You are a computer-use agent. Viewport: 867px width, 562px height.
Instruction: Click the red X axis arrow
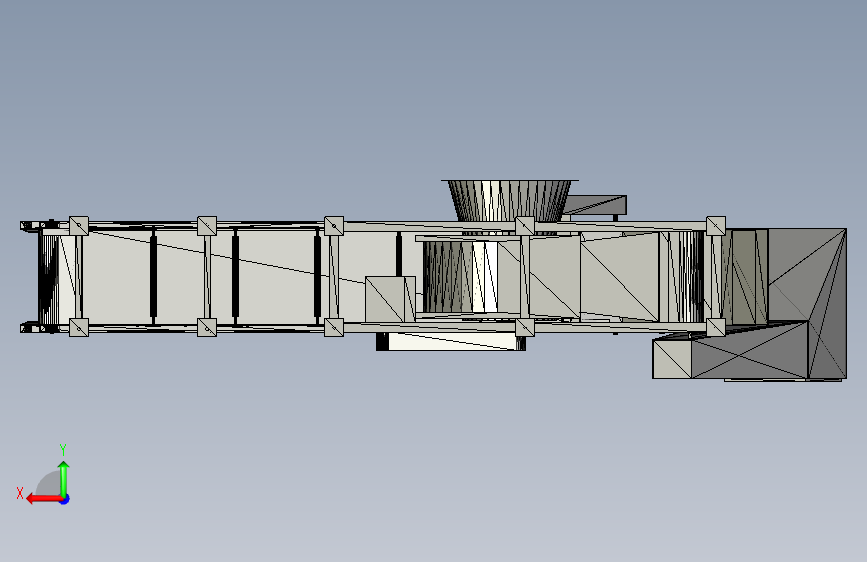(43, 499)
